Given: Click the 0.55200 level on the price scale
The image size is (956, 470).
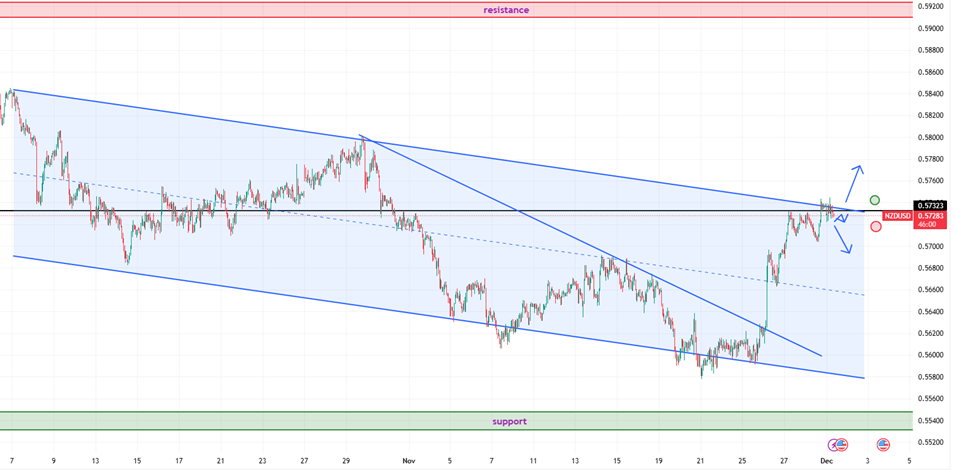Looking at the screenshot, I should (x=930, y=442).
